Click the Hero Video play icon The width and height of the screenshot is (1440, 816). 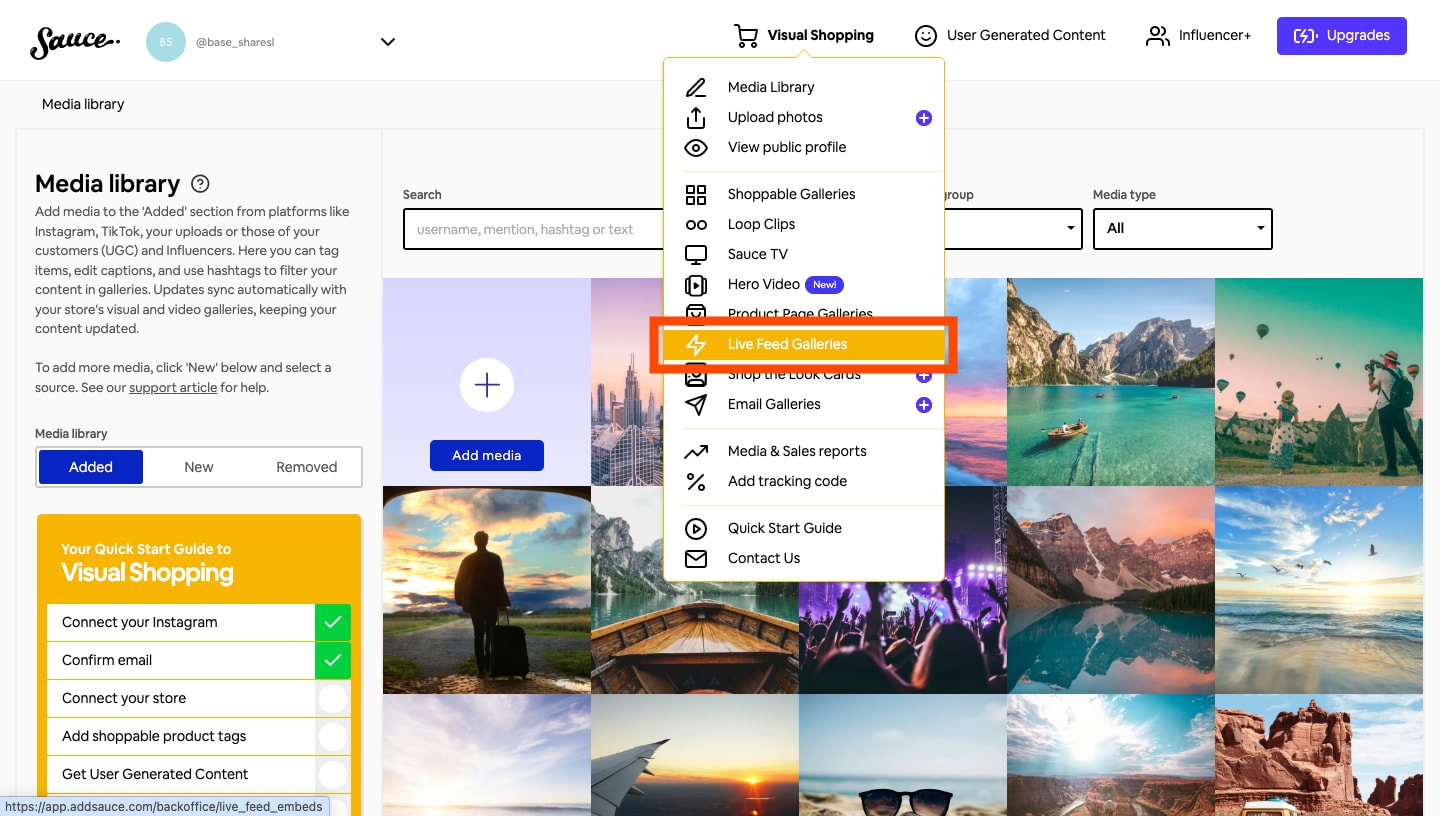coord(696,285)
